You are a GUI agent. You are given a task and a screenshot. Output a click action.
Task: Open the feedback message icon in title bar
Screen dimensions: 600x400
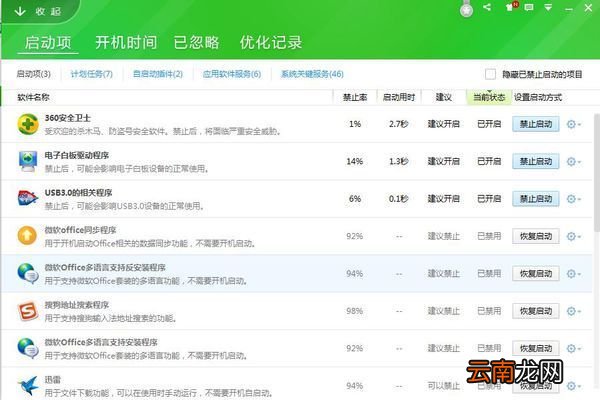point(529,7)
